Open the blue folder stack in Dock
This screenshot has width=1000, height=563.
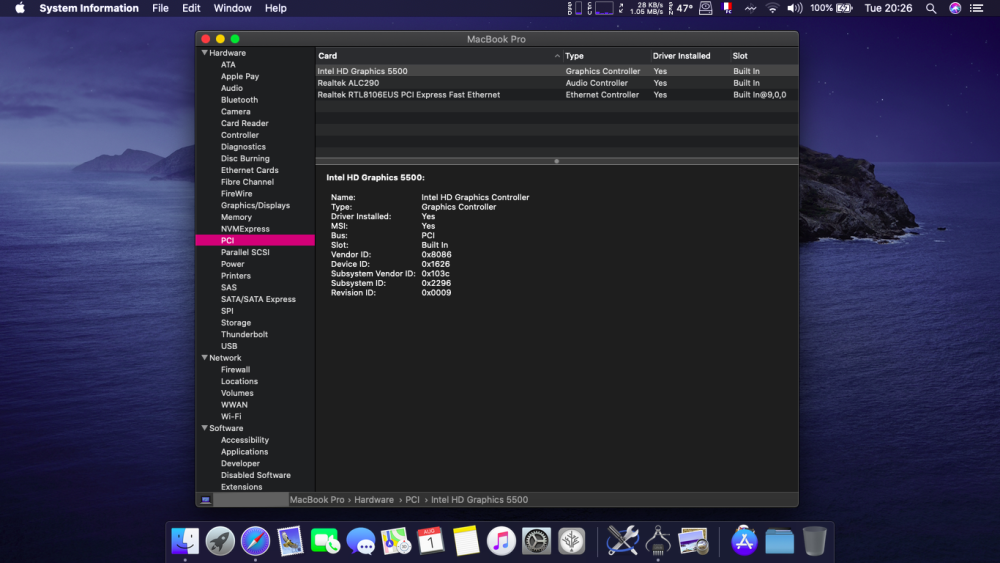(779, 541)
